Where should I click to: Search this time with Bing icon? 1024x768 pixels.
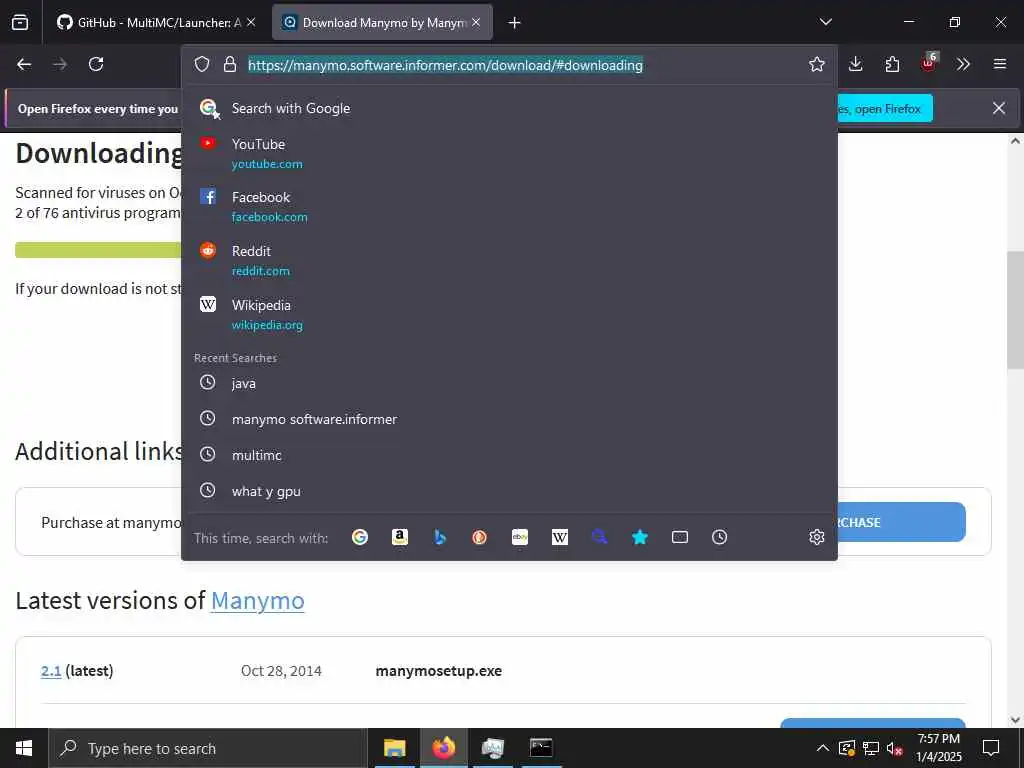point(440,537)
